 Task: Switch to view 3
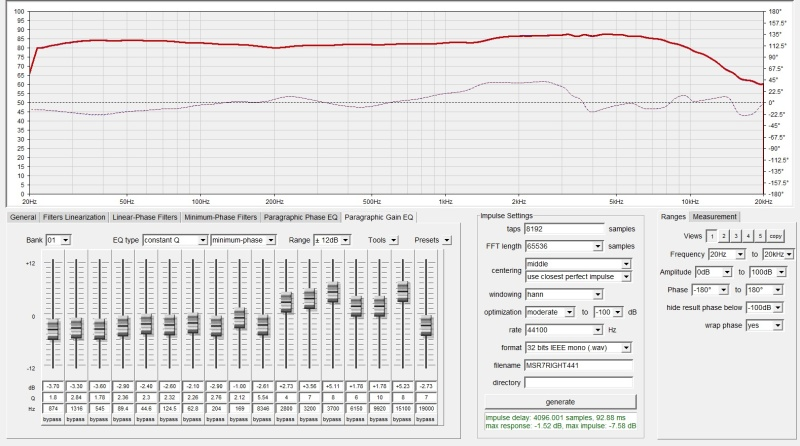pos(736,236)
